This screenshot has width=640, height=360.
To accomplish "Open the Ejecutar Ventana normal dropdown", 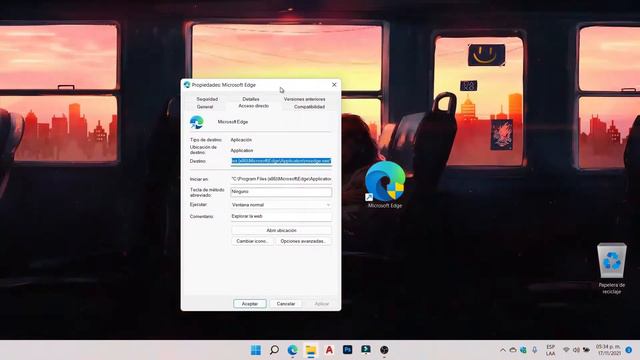I will pos(281,204).
